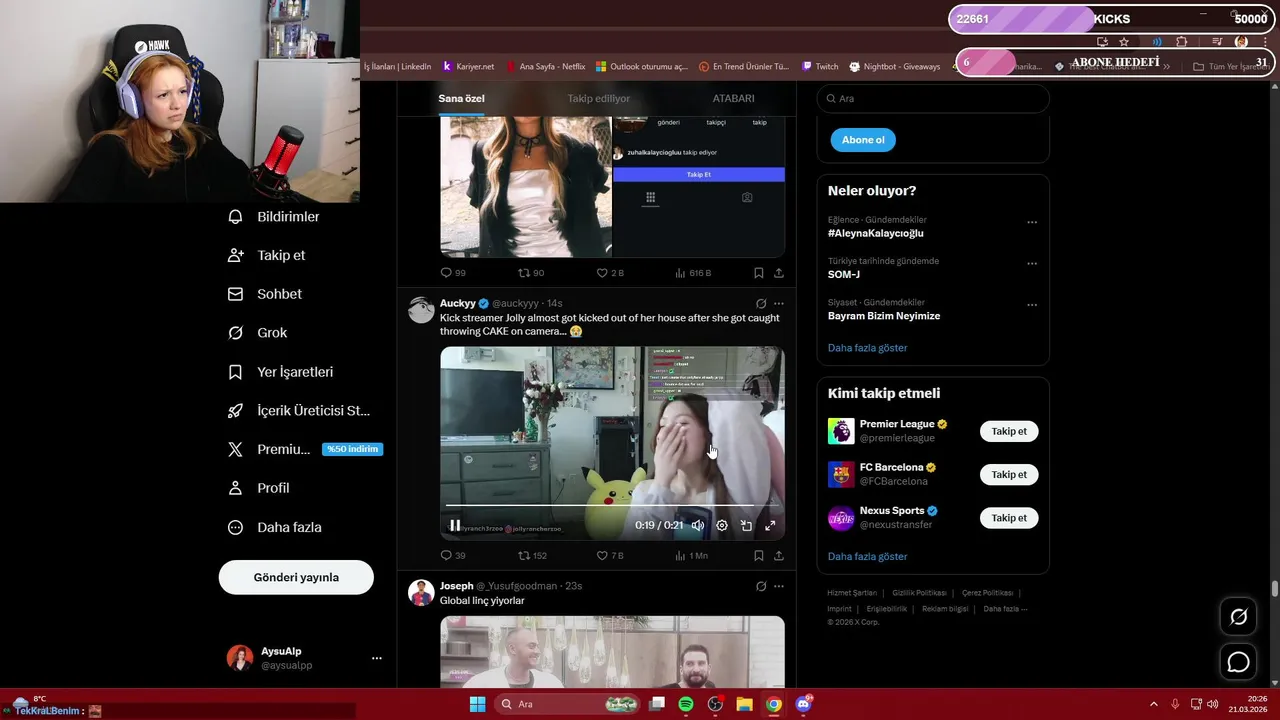Screen dimensions: 1280x720
Task: Ask Grok about the Auckyy post
Action: (x=761, y=303)
